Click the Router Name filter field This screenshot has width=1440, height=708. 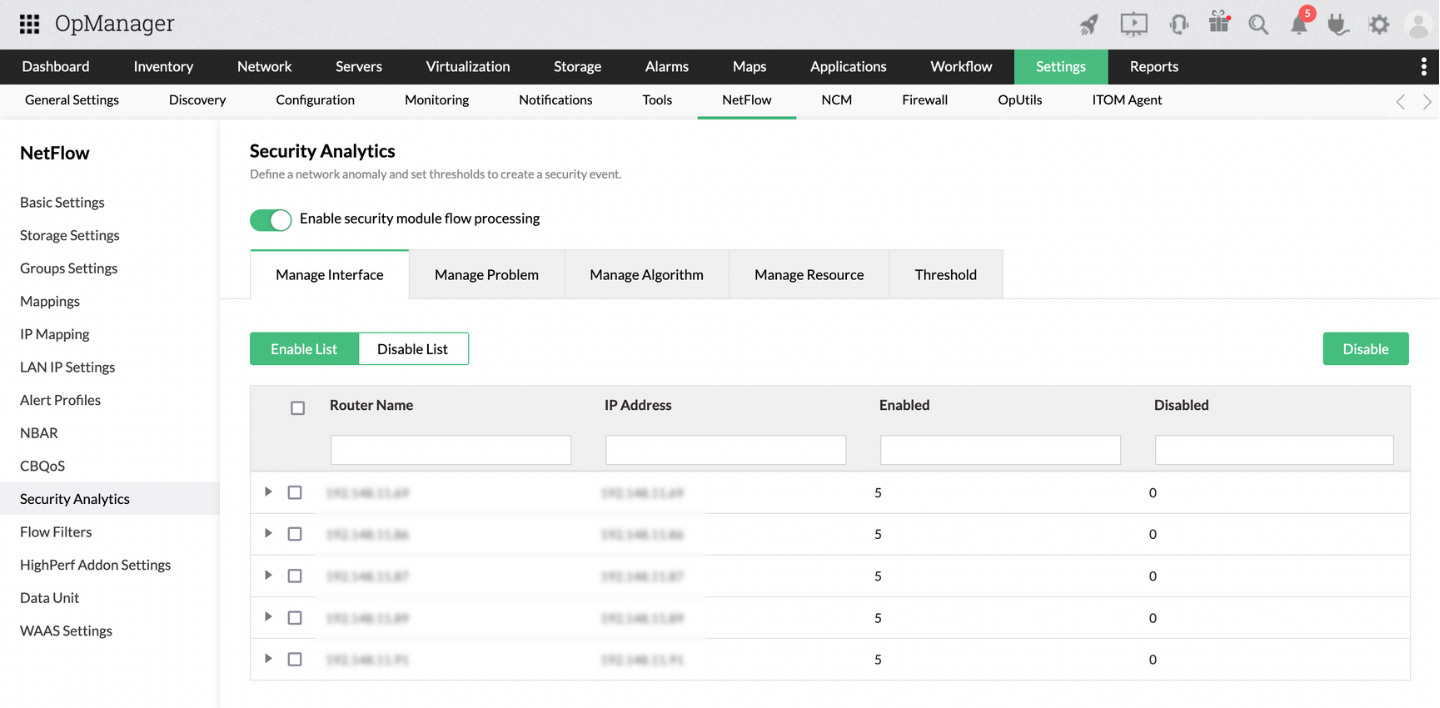[451, 450]
